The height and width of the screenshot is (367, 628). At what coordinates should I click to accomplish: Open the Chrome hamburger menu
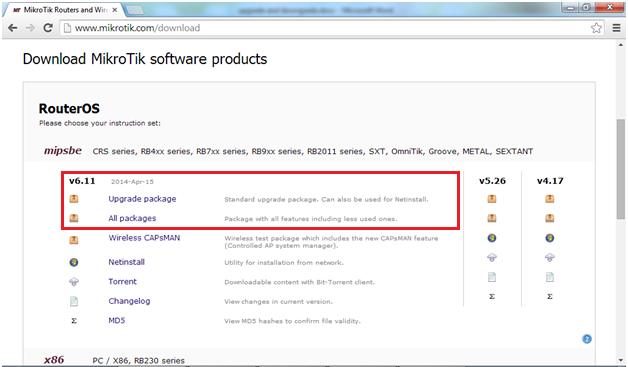coord(617,28)
